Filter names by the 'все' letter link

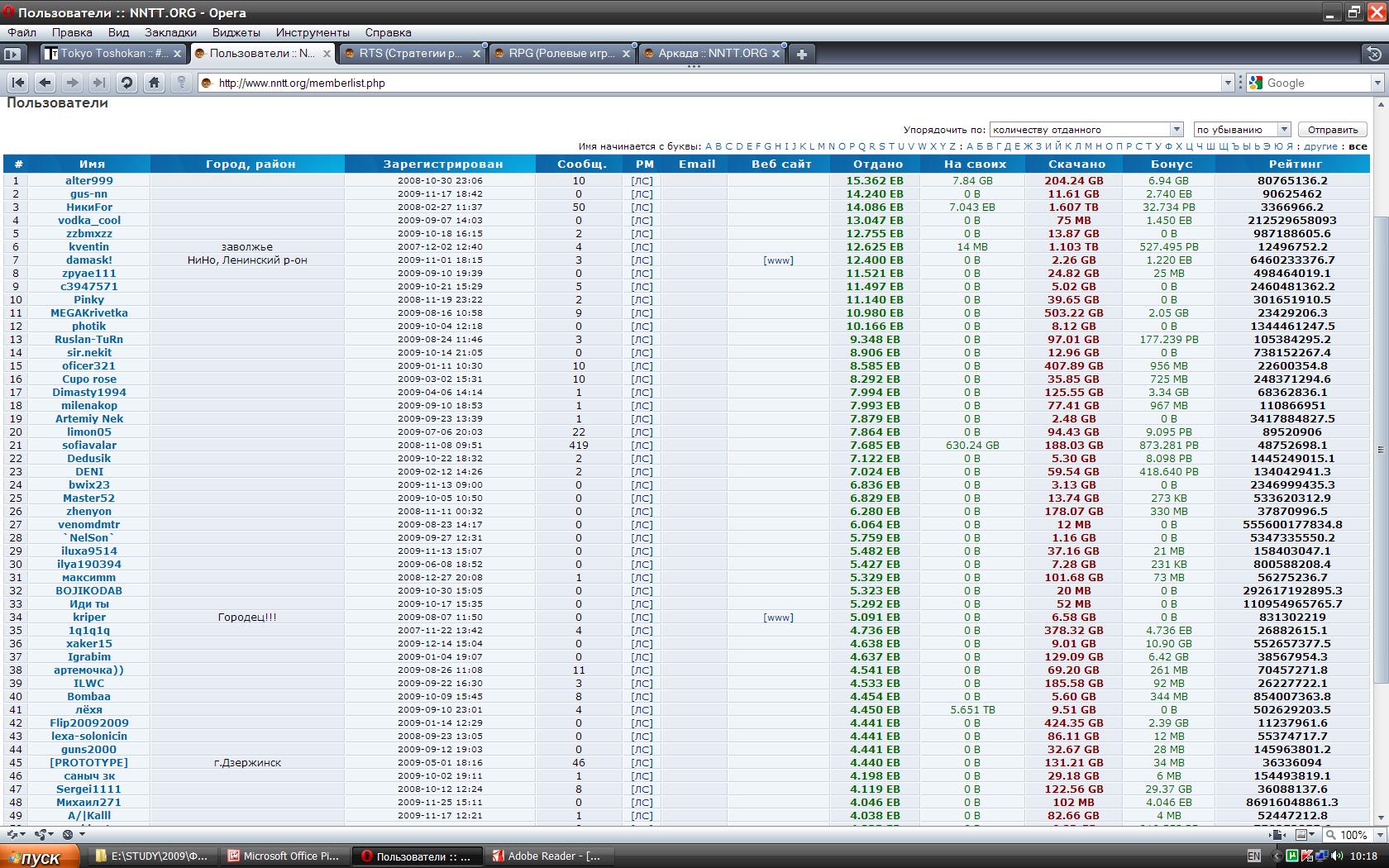1358,146
